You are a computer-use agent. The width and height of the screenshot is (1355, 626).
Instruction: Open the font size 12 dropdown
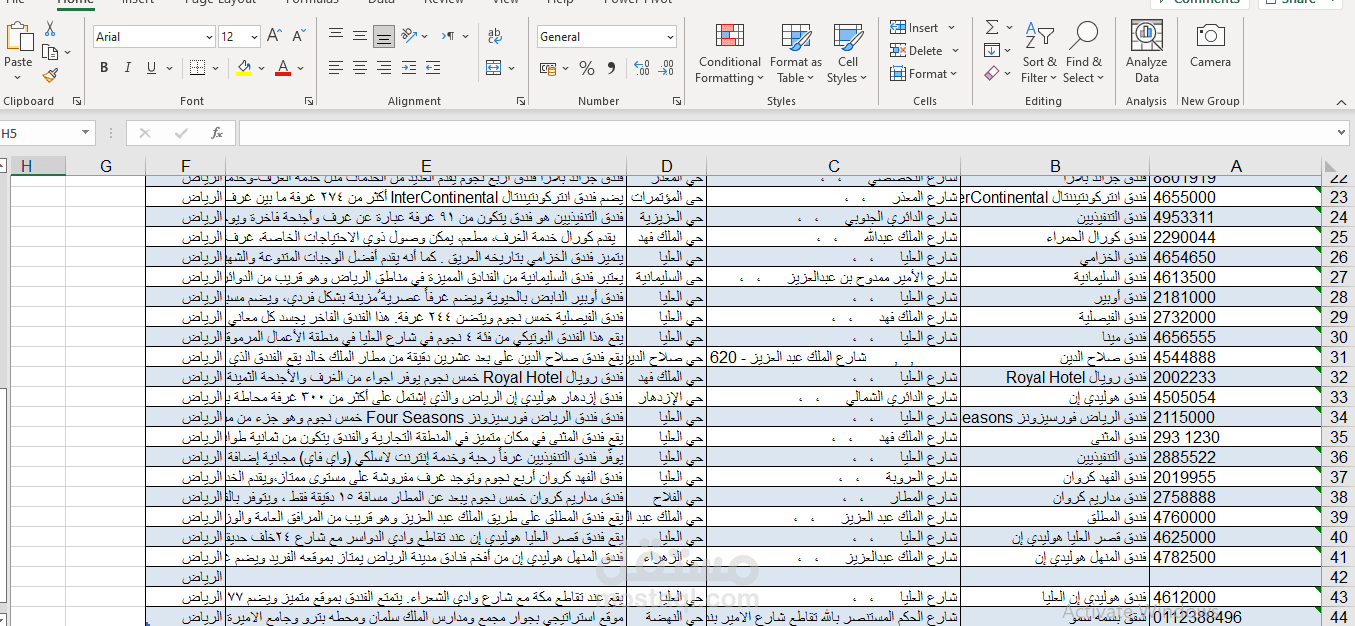253,37
